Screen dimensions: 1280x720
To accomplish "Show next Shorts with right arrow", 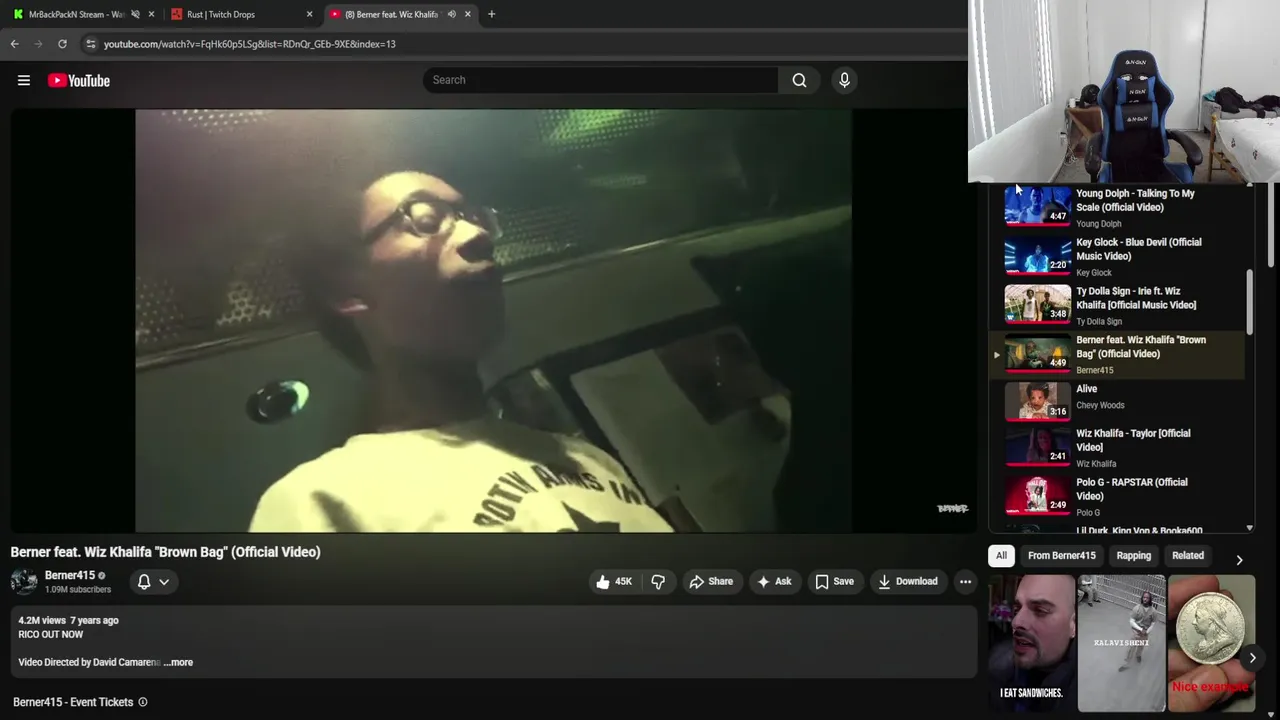I will pos(1252,658).
